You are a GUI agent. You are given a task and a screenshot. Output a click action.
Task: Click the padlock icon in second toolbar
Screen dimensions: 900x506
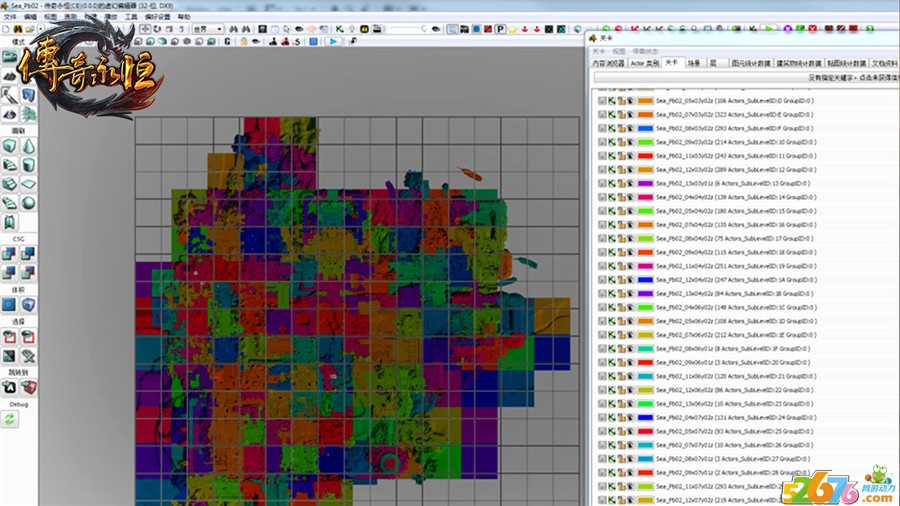[x=244, y=41]
